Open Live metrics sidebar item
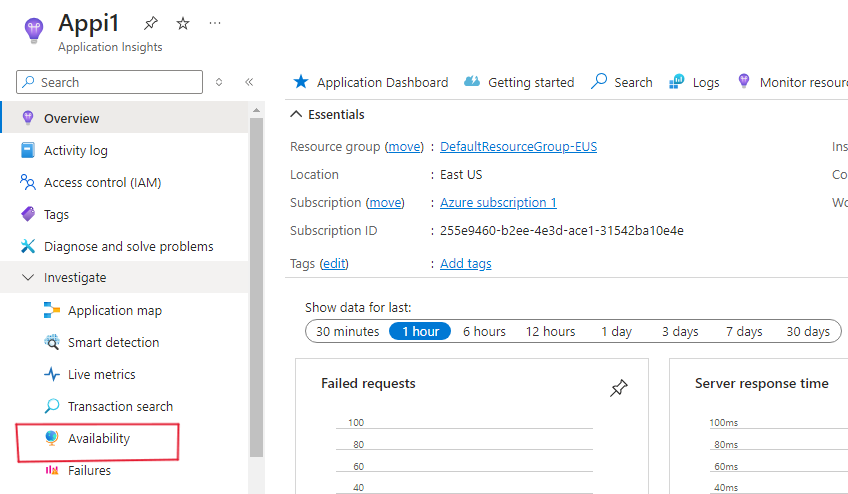The image size is (848, 494). [101, 374]
